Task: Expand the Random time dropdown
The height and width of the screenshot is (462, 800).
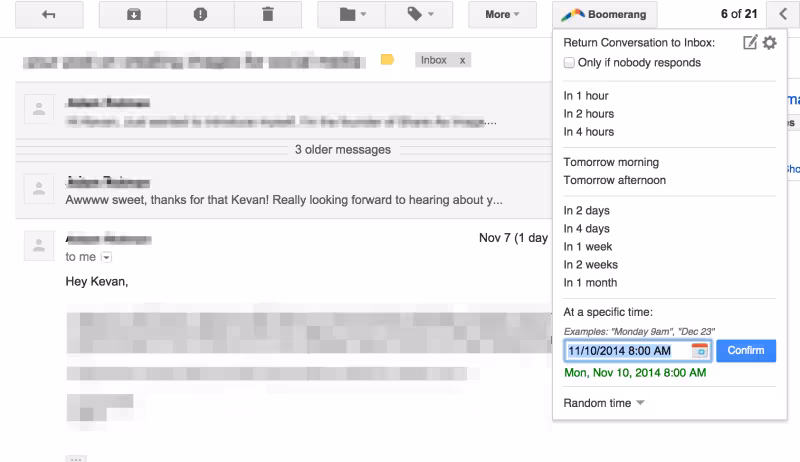Action: pyautogui.click(x=604, y=403)
